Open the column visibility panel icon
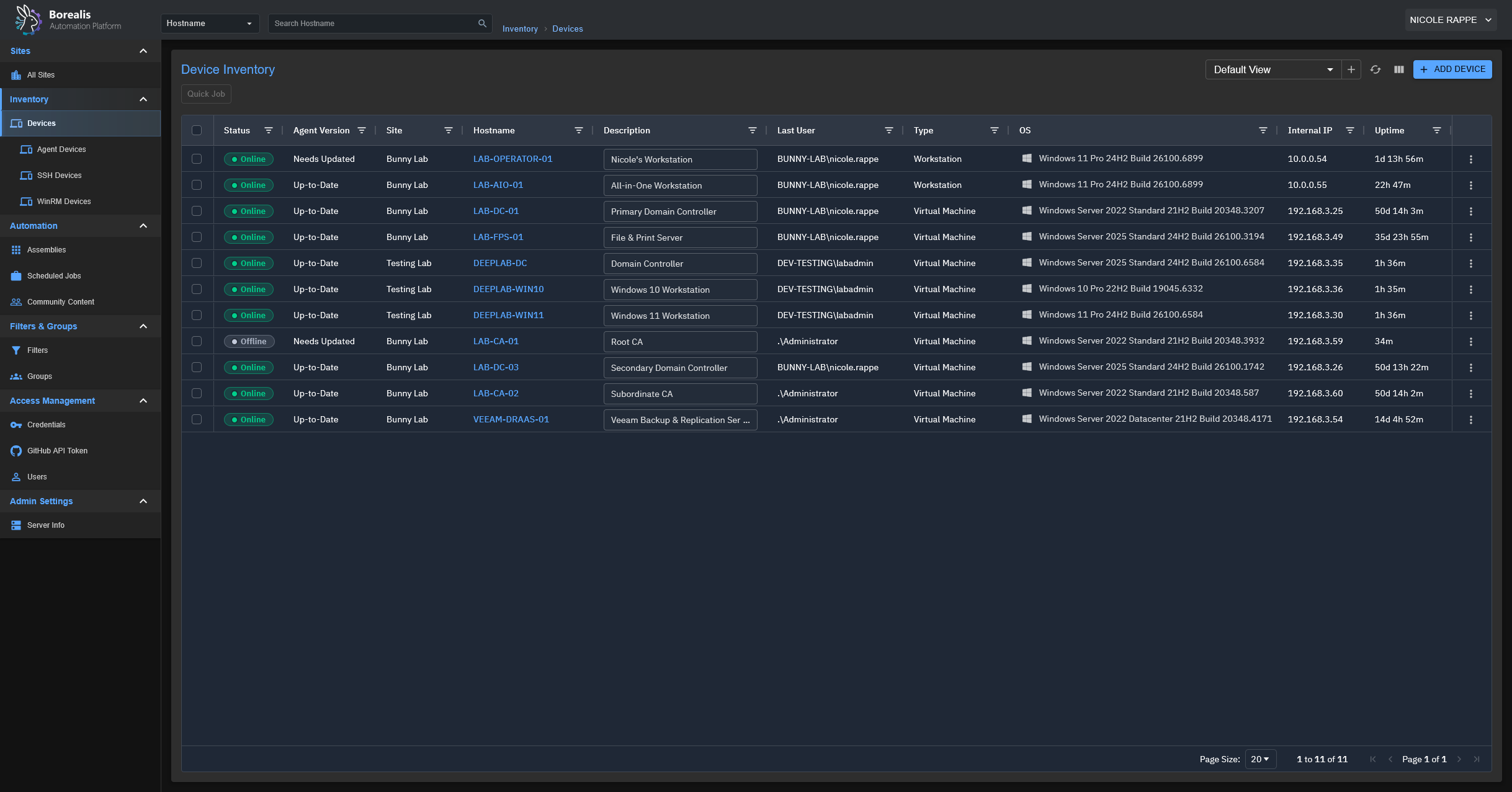The width and height of the screenshot is (1512, 792). [1398, 69]
